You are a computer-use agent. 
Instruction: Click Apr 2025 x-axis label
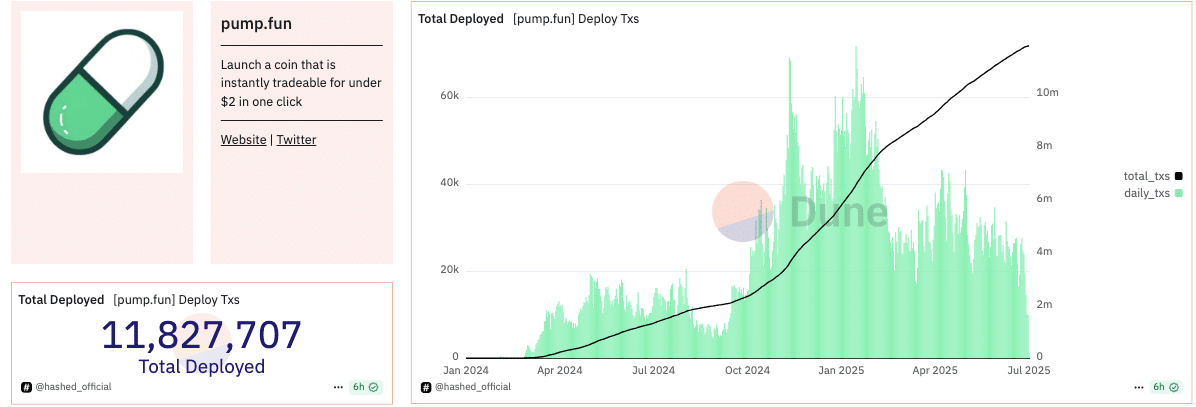pyautogui.click(x=934, y=371)
